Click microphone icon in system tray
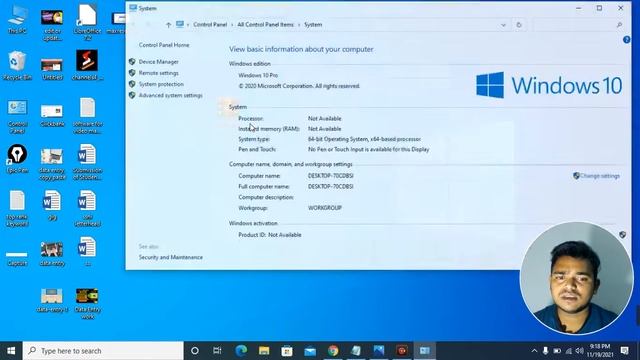Screen dimensions: 640x360 click(x=545, y=351)
